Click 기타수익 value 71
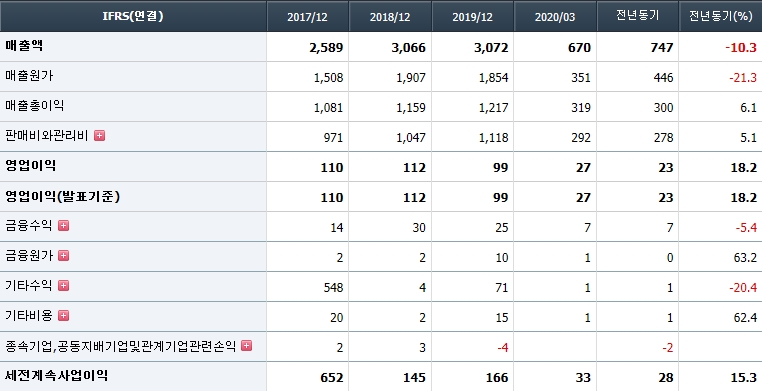The width and height of the screenshot is (762, 391). pyautogui.click(x=502, y=288)
